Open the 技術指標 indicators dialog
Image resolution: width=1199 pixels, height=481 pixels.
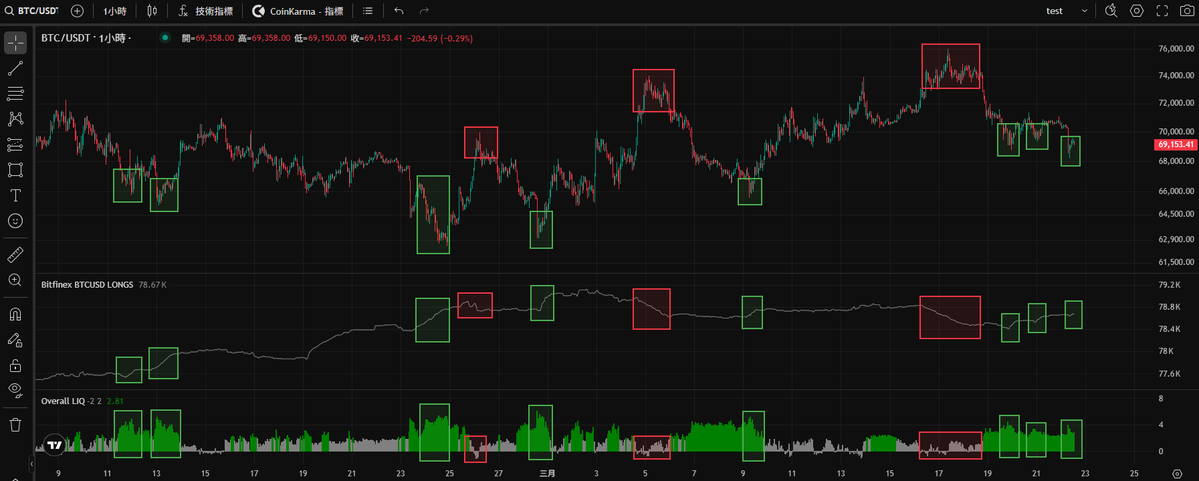[x=206, y=11]
